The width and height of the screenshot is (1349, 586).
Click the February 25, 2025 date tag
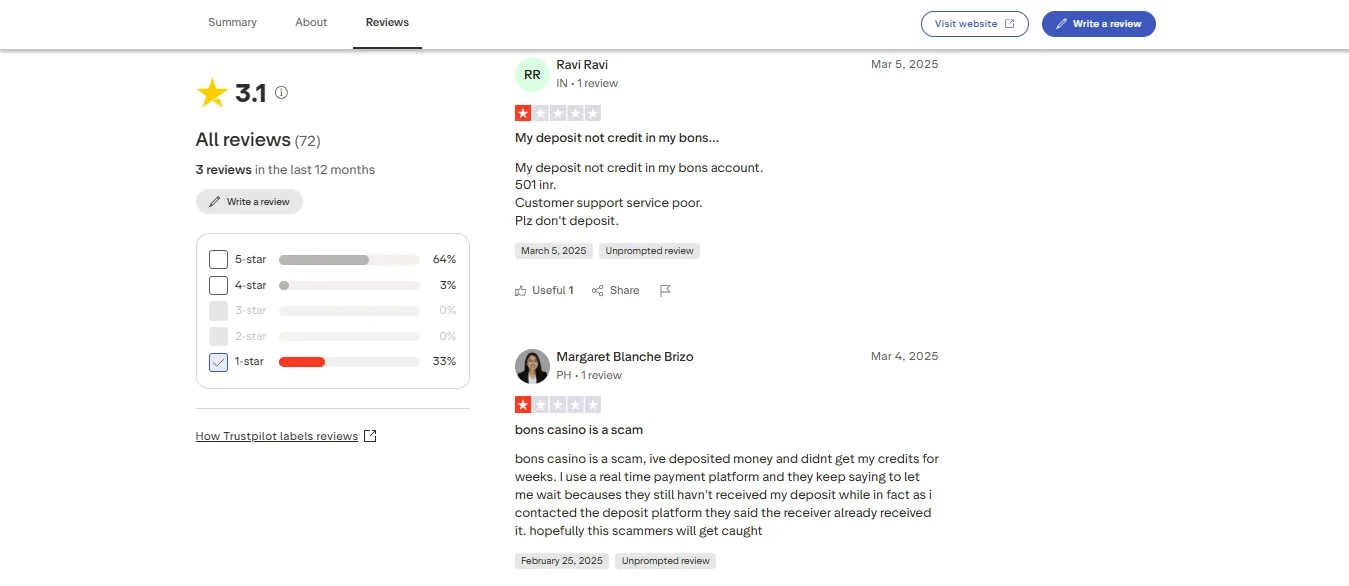562,561
